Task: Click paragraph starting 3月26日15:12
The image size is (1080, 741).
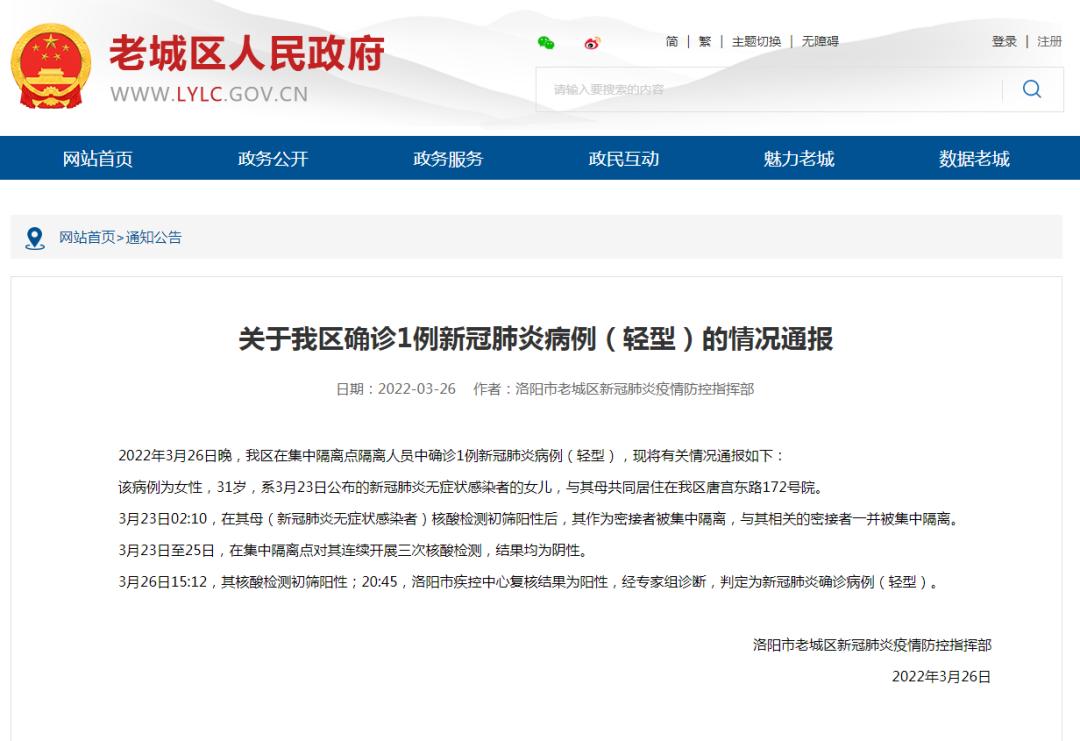Action: [529, 583]
